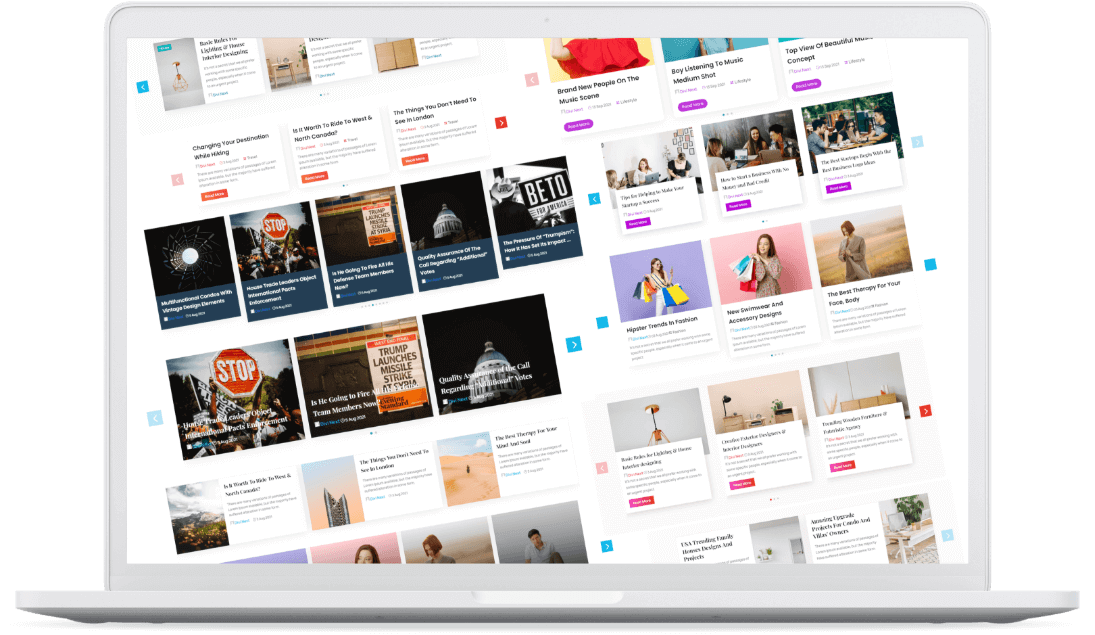
Task: Click purple Read More under Boy Listening To Music
Action: pos(692,105)
